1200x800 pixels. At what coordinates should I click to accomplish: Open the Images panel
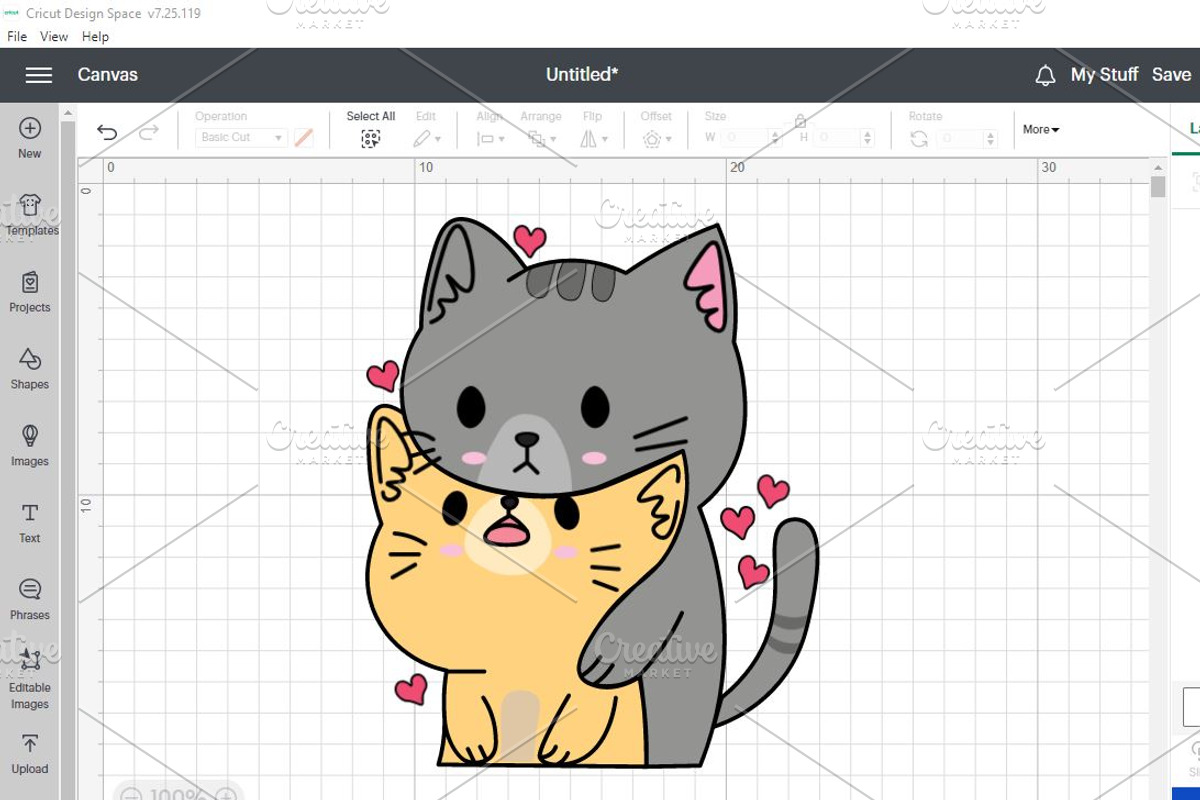pos(30,446)
